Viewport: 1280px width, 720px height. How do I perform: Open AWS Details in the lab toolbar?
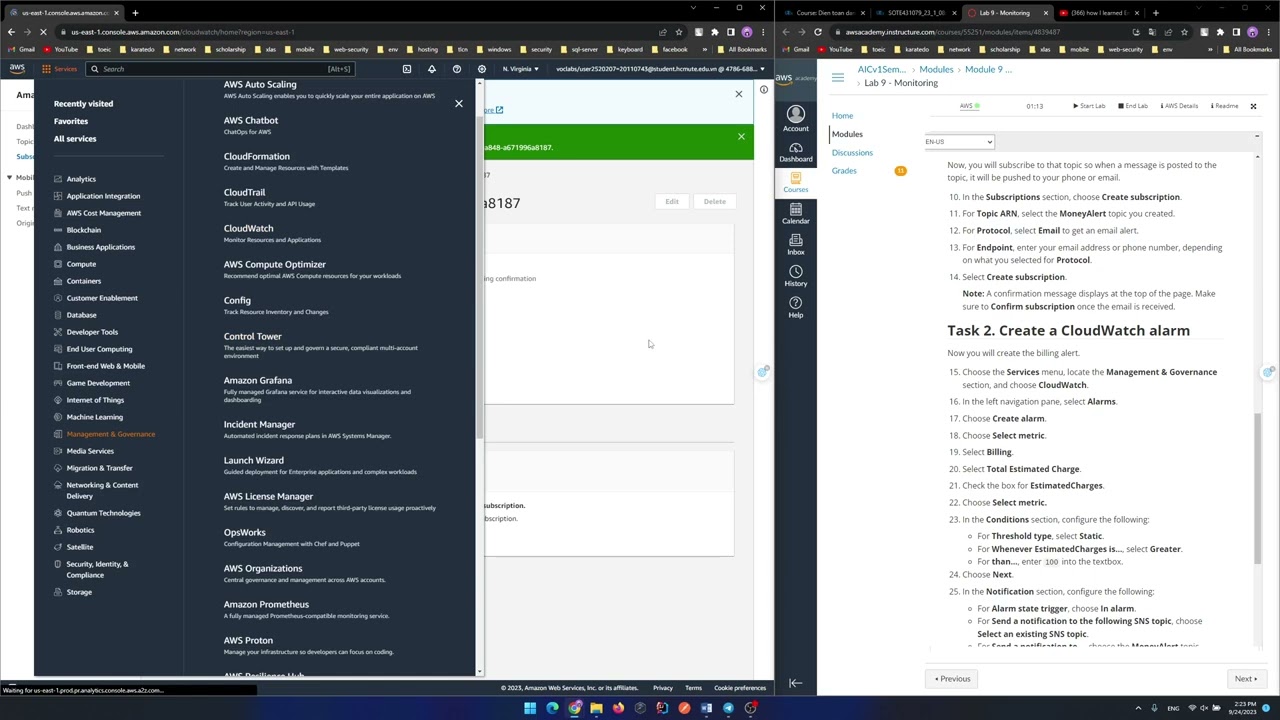click(1180, 106)
